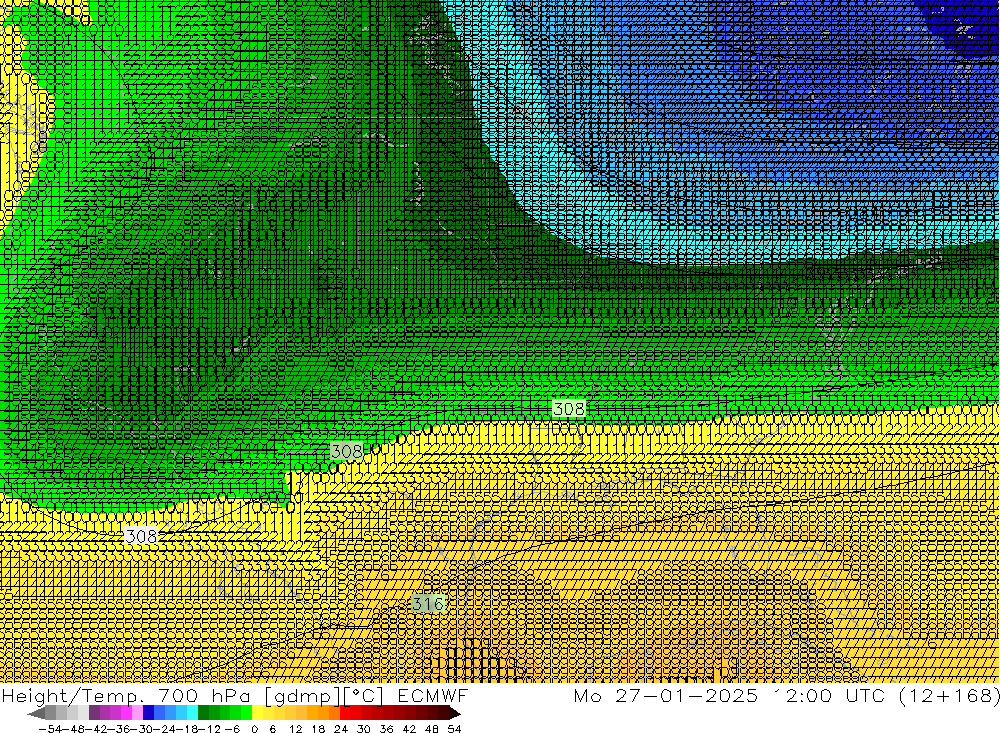
Task: Click the leftmost 308 contour label
Action: 142,536
